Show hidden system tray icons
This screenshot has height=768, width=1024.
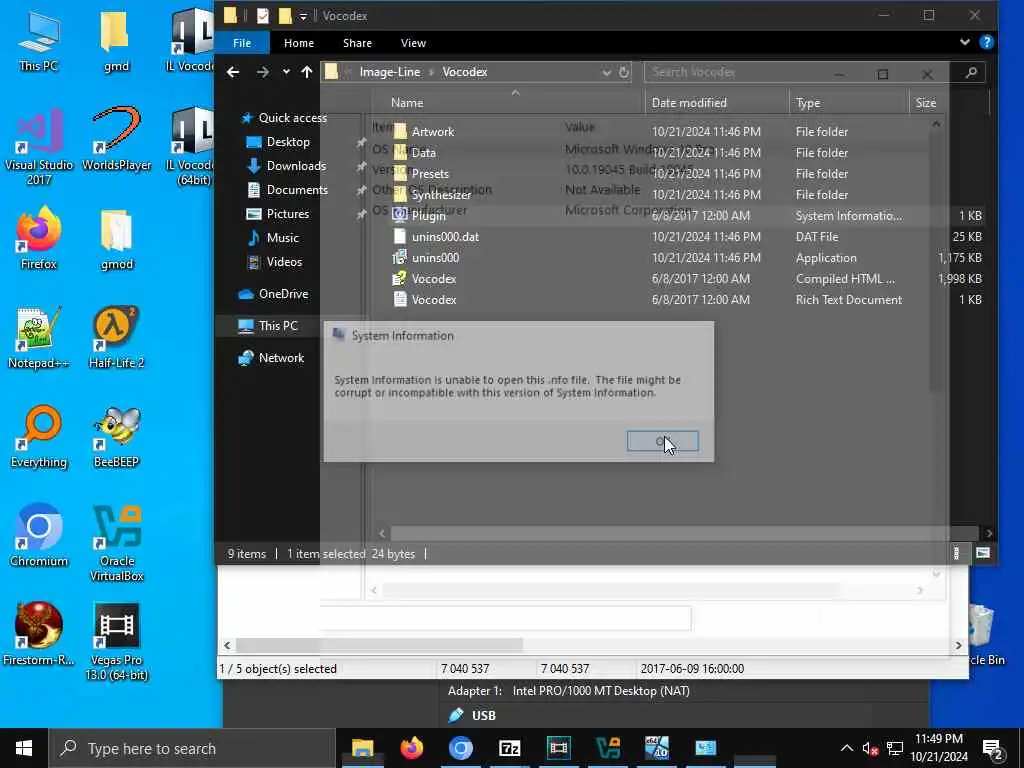point(846,748)
